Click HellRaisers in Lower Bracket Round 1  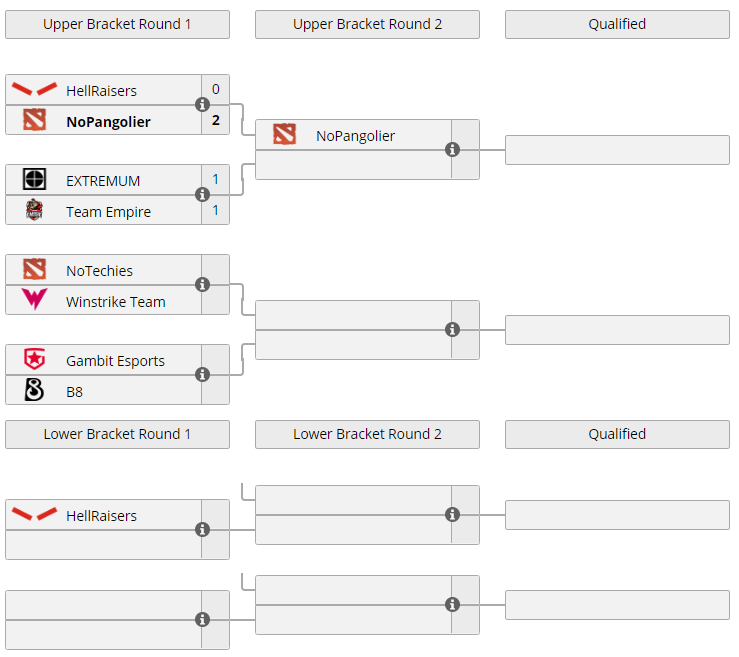(x=101, y=516)
